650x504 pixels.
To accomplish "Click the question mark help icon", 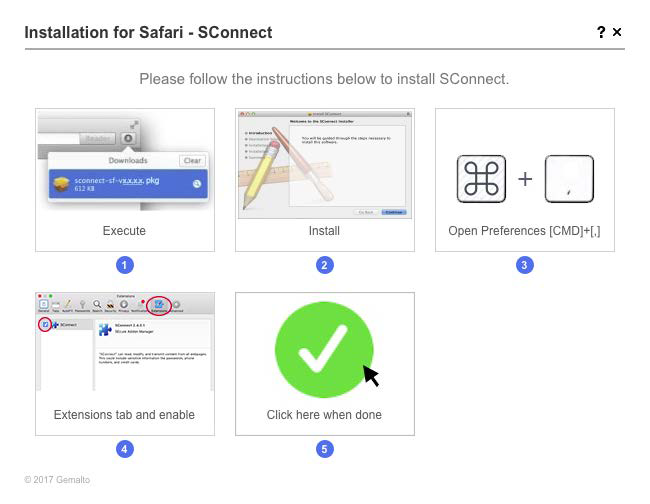I will coord(601,32).
